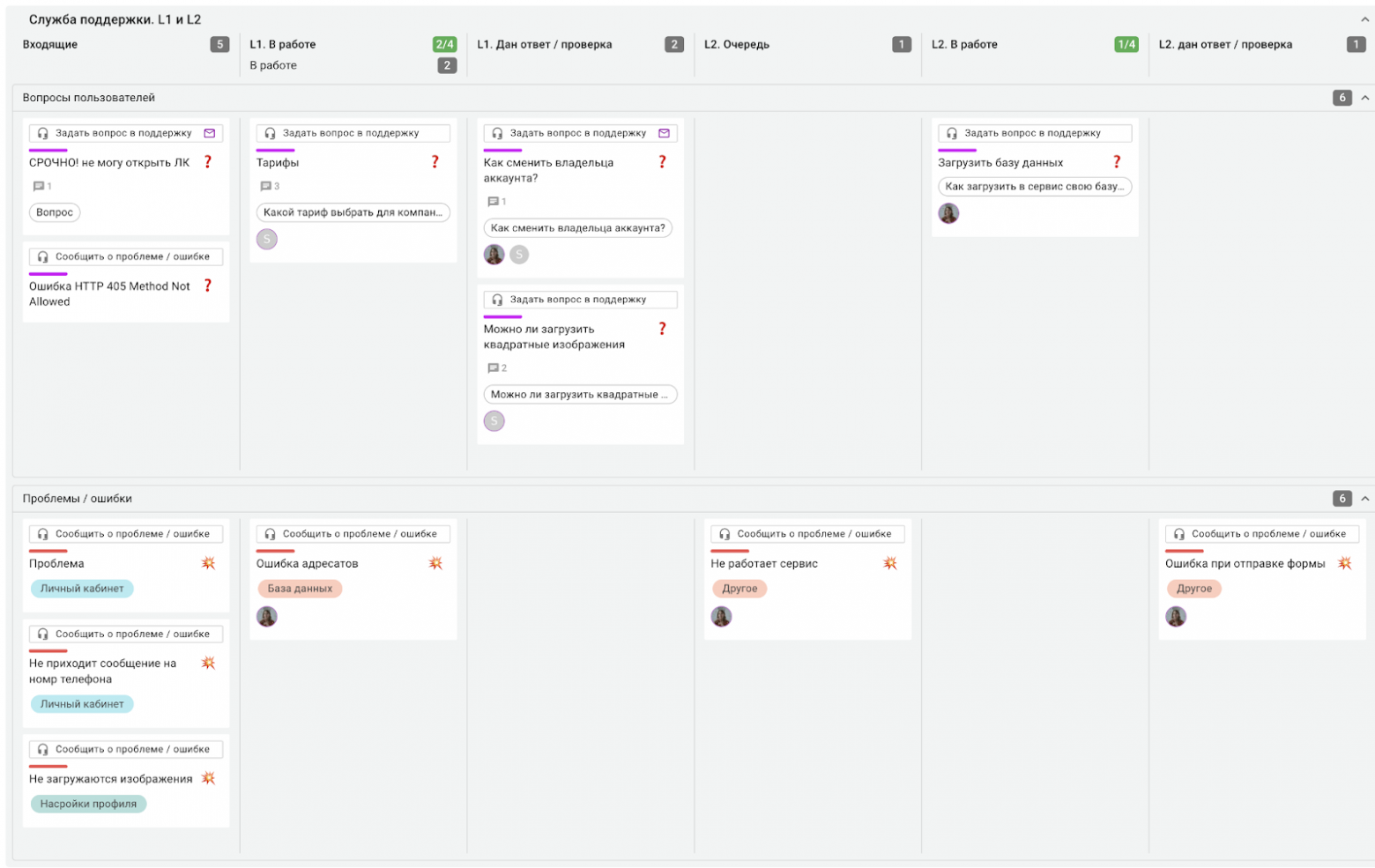
Task: Click burst icon on 'Ошибка при отправке формы' card
Action: (1344, 563)
